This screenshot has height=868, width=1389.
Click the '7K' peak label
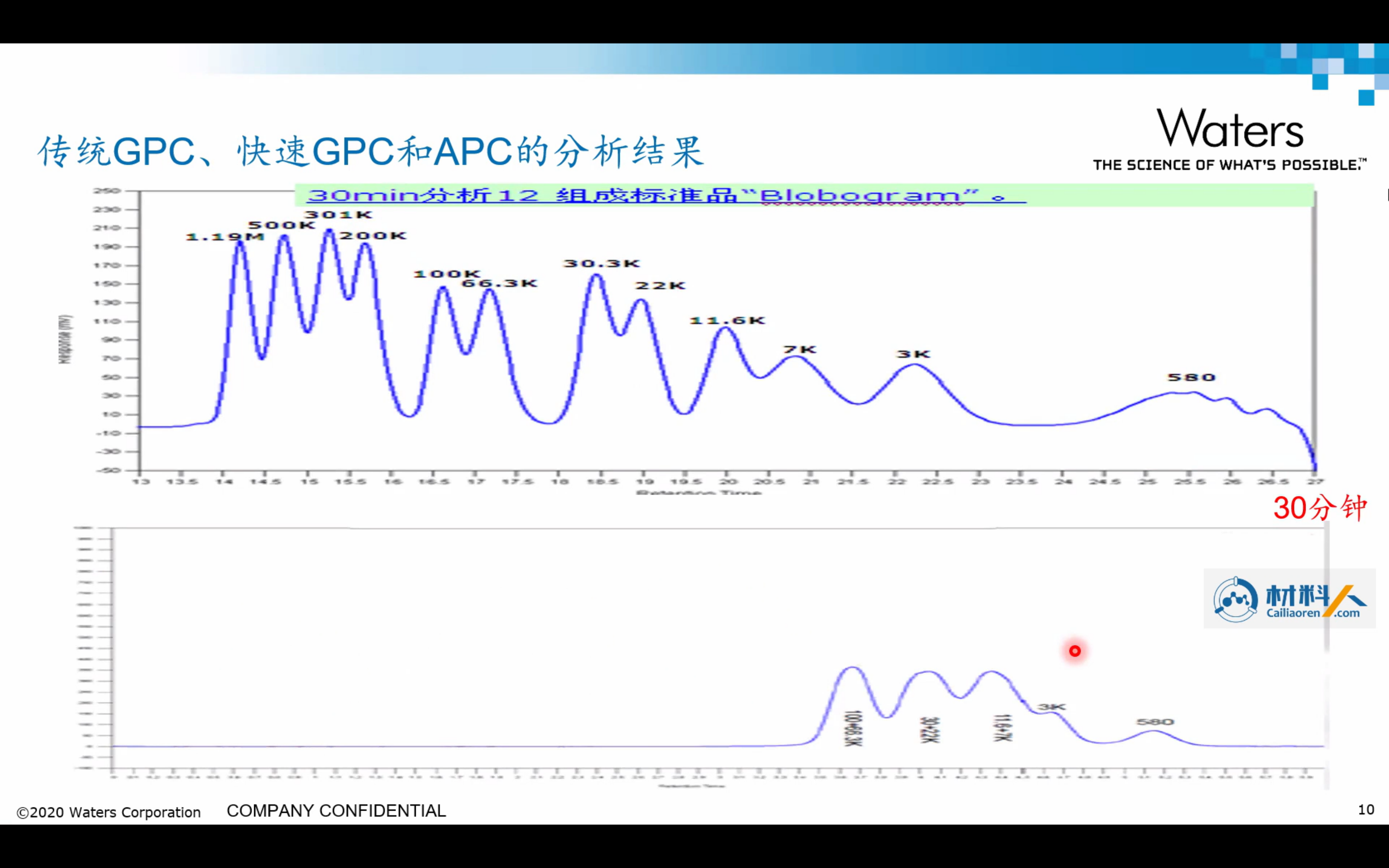pyautogui.click(x=800, y=349)
